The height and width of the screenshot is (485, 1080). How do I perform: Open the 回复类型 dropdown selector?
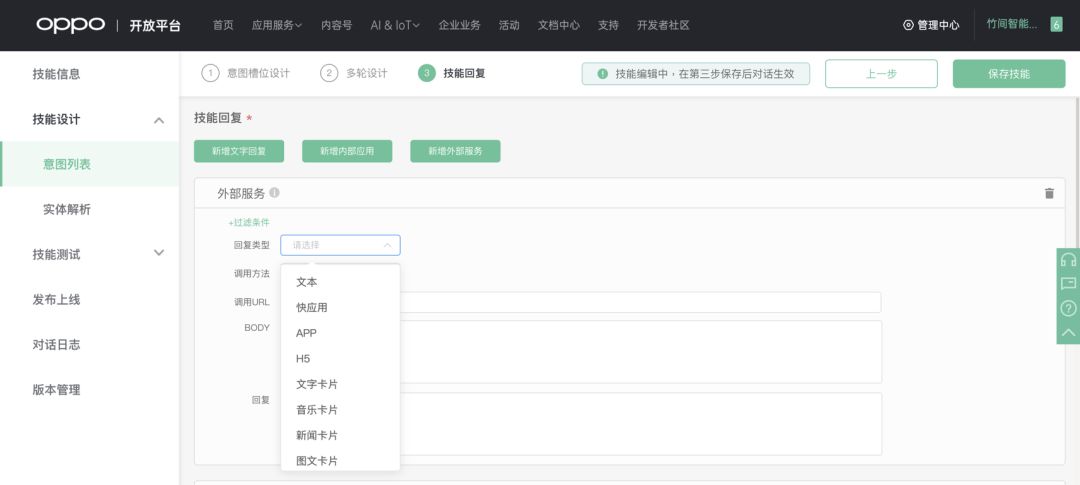[340, 245]
